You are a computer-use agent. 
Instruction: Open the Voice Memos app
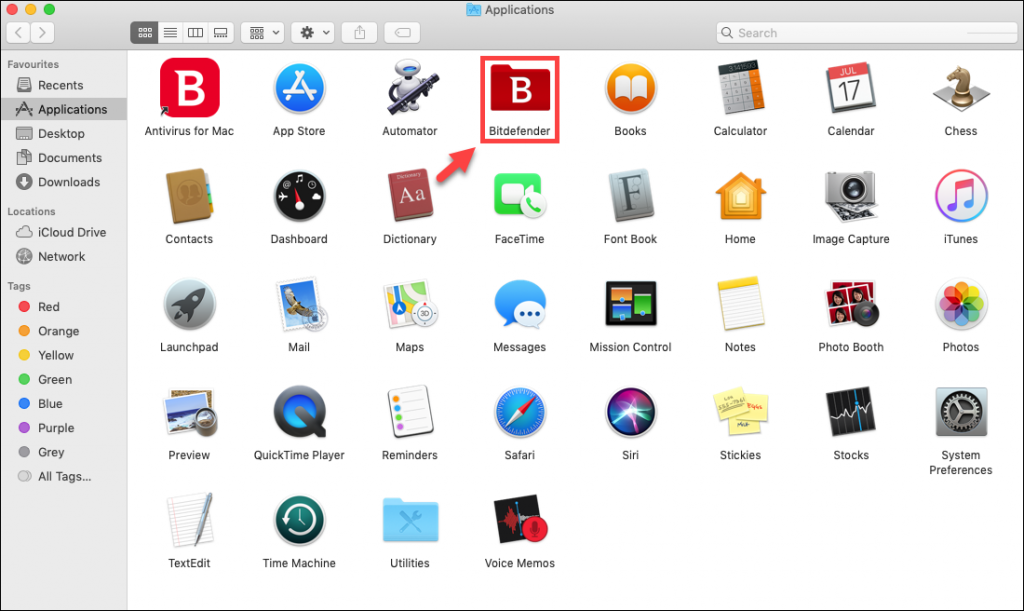point(520,521)
